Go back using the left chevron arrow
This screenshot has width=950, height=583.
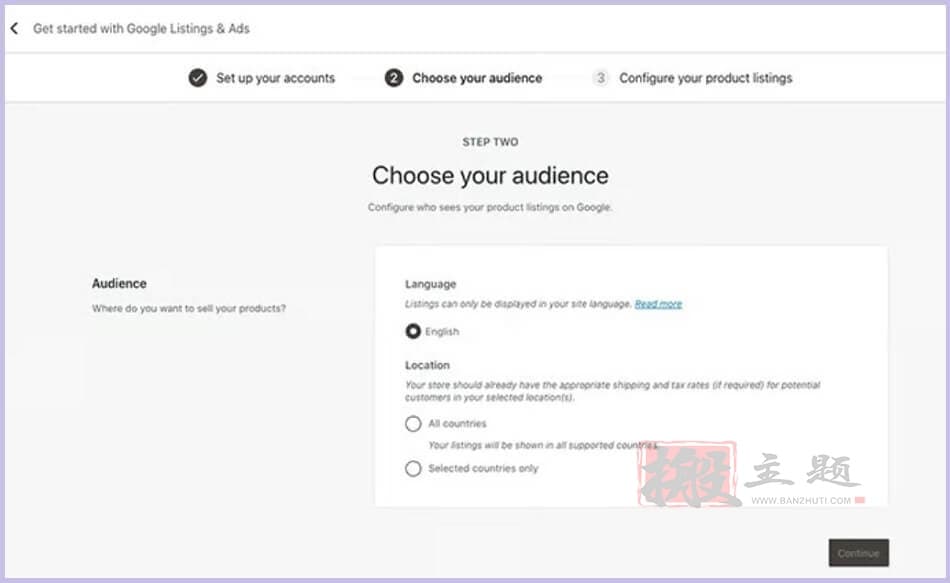[15, 28]
